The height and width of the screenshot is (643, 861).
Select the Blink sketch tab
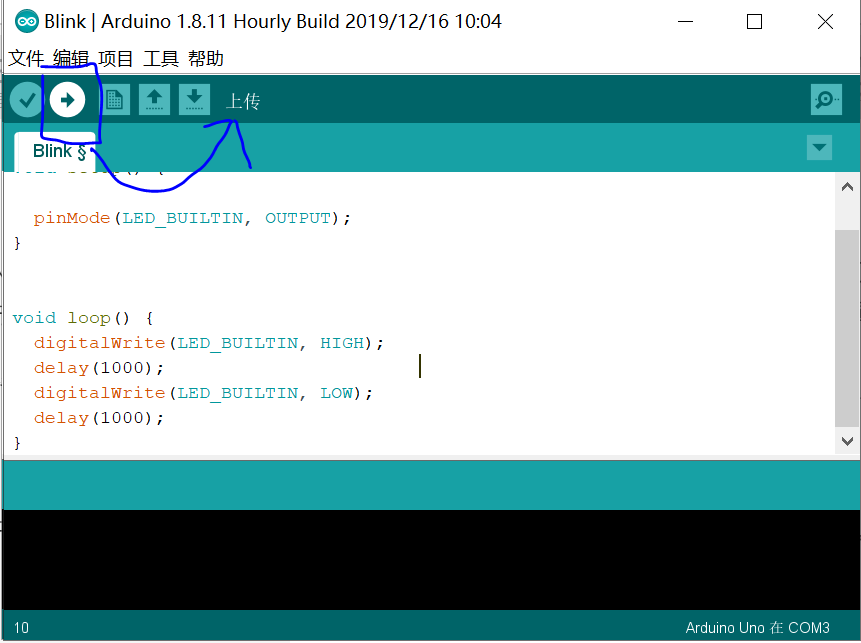(x=55, y=151)
